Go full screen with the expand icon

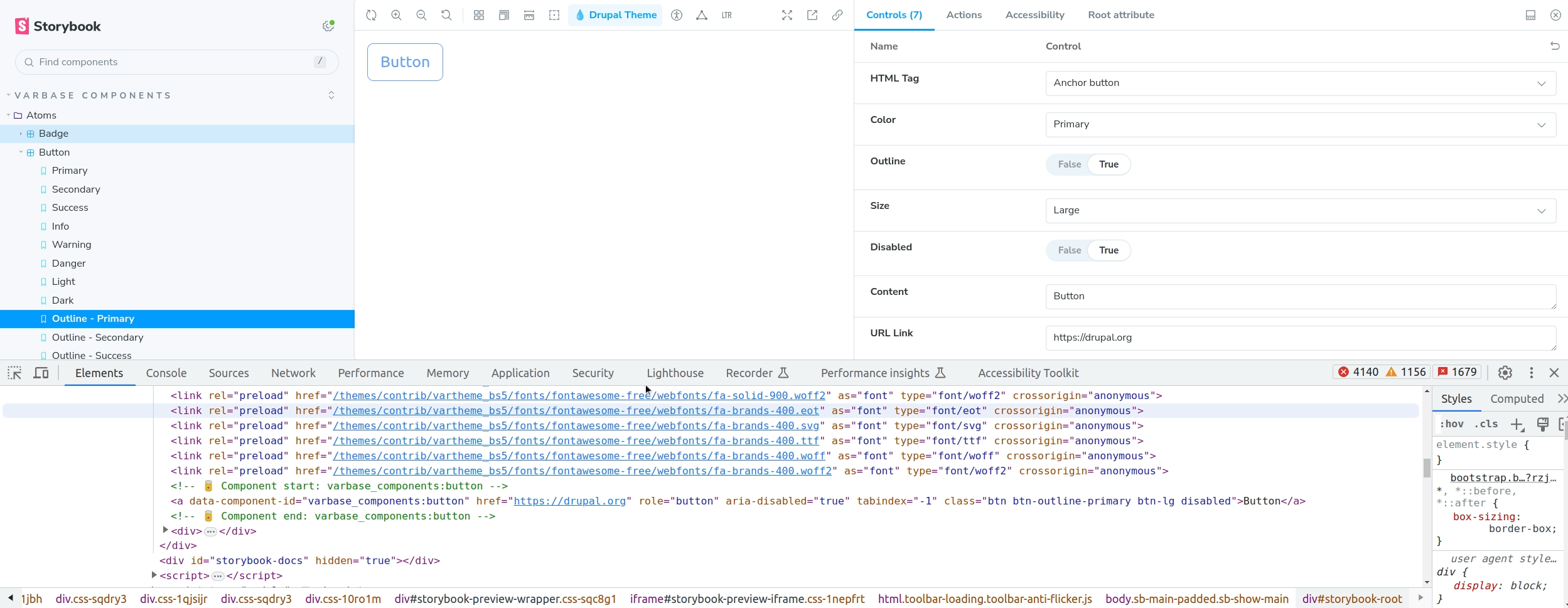[787, 15]
